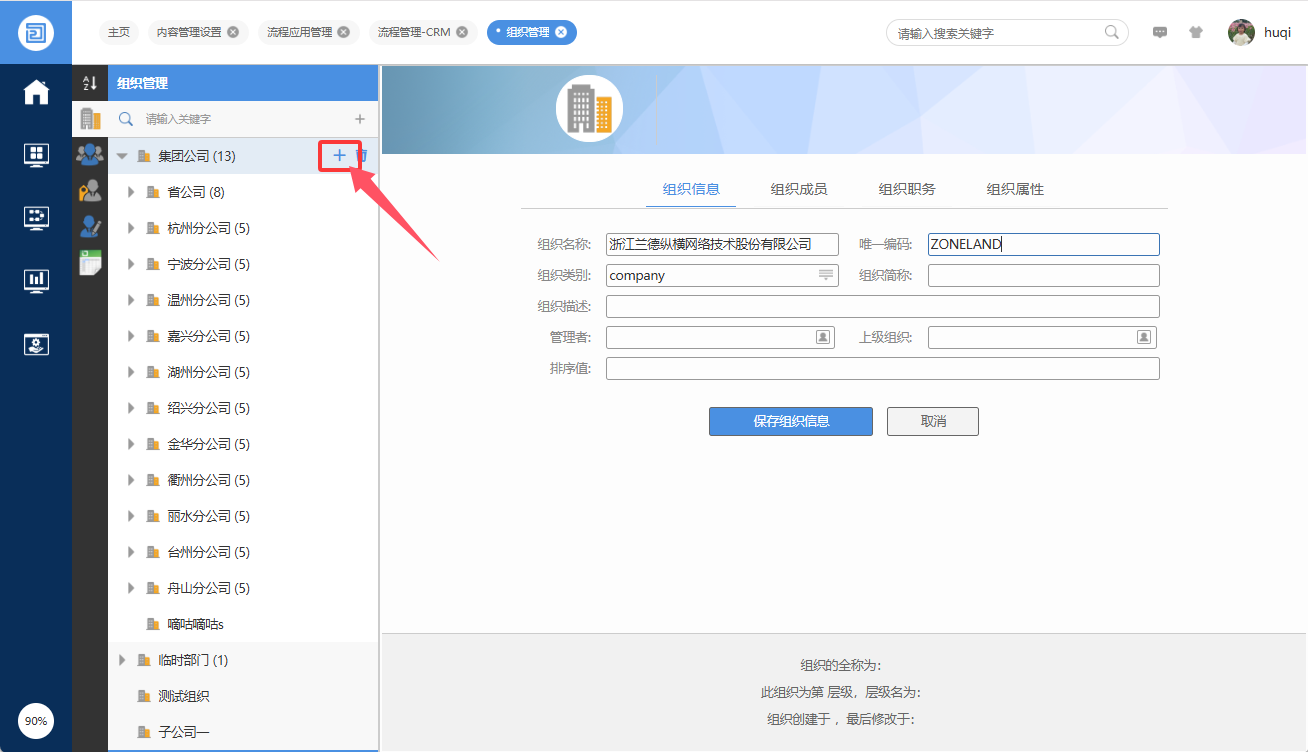Click the 取消 button
The width and height of the screenshot is (1308, 752).
pos(932,421)
